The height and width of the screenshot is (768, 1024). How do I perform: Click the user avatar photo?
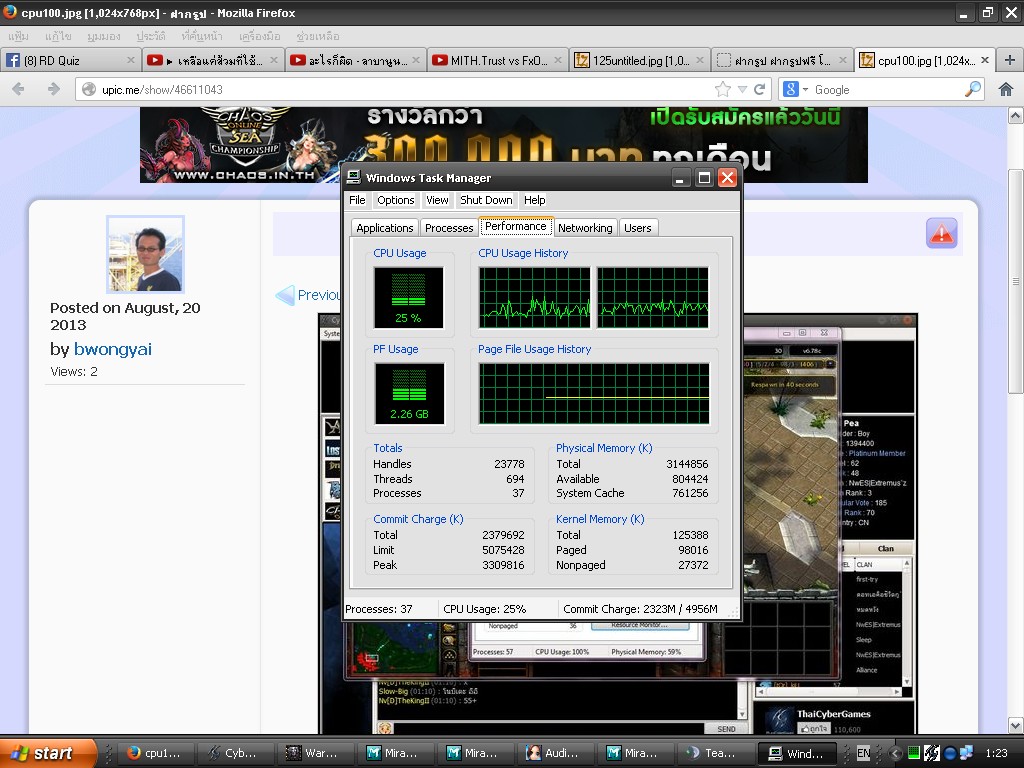pyautogui.click(x=145, y=254)
